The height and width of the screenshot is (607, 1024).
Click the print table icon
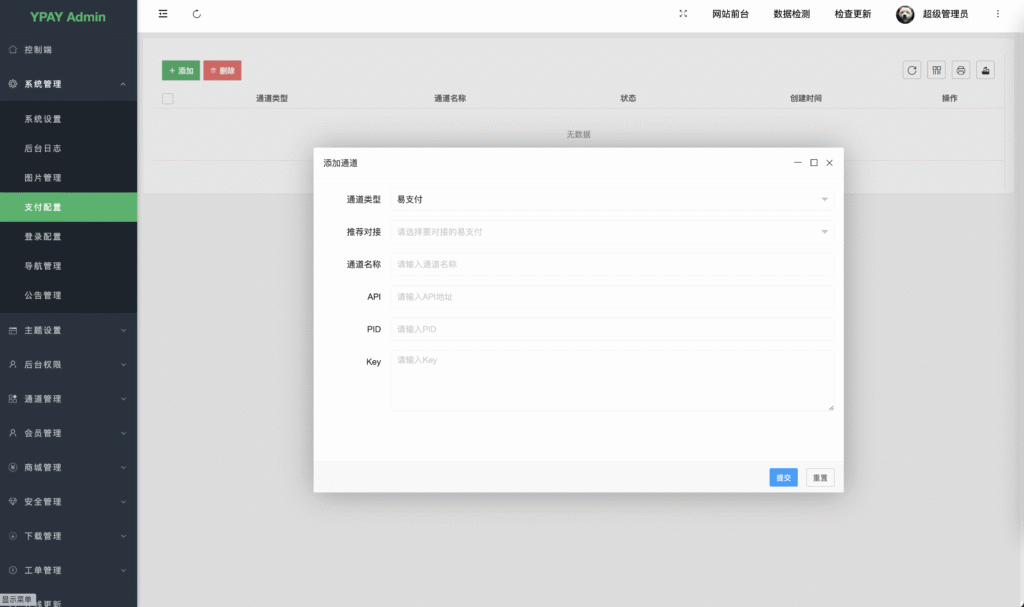pyautogui.click(x=961, y=70)
